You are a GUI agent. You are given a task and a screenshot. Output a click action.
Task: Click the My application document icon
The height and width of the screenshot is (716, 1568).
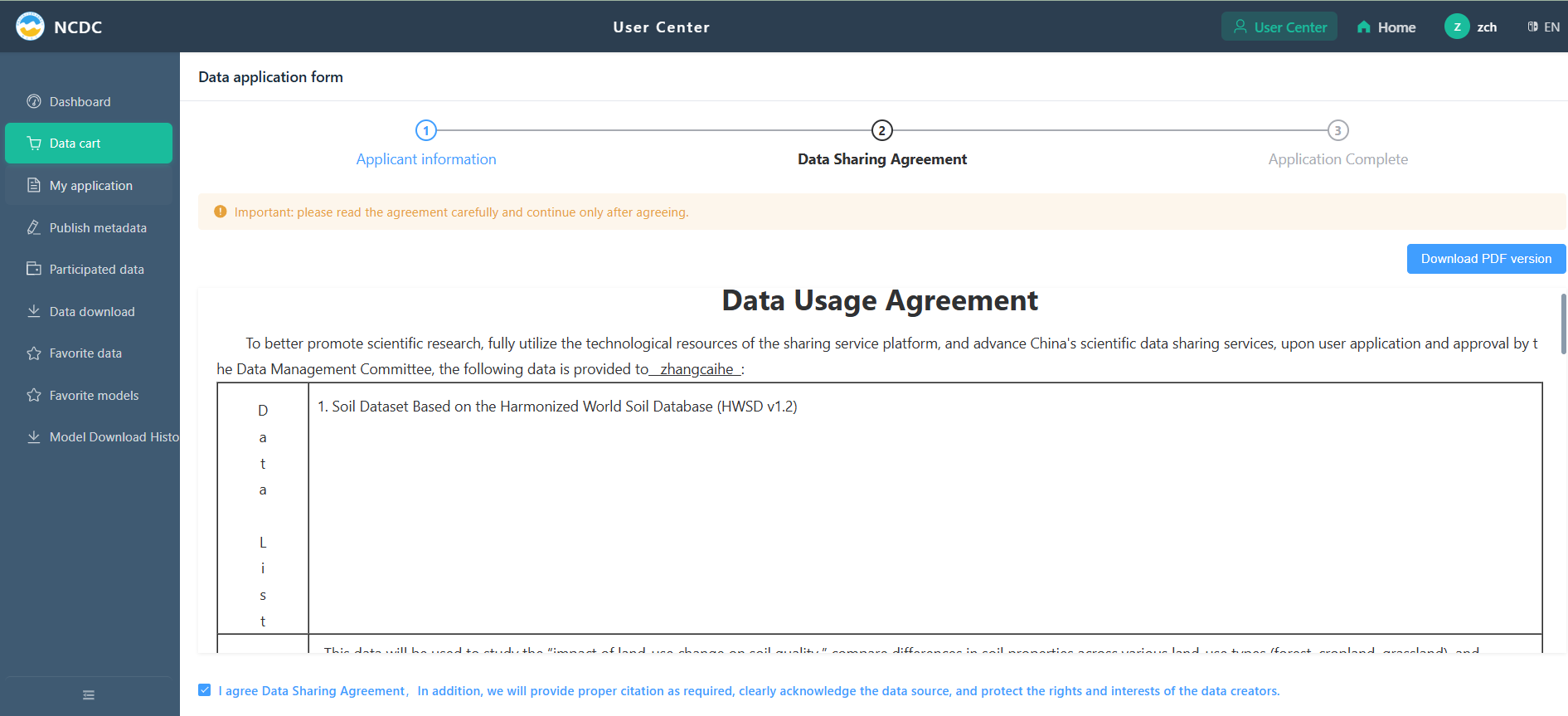point(34,185)
